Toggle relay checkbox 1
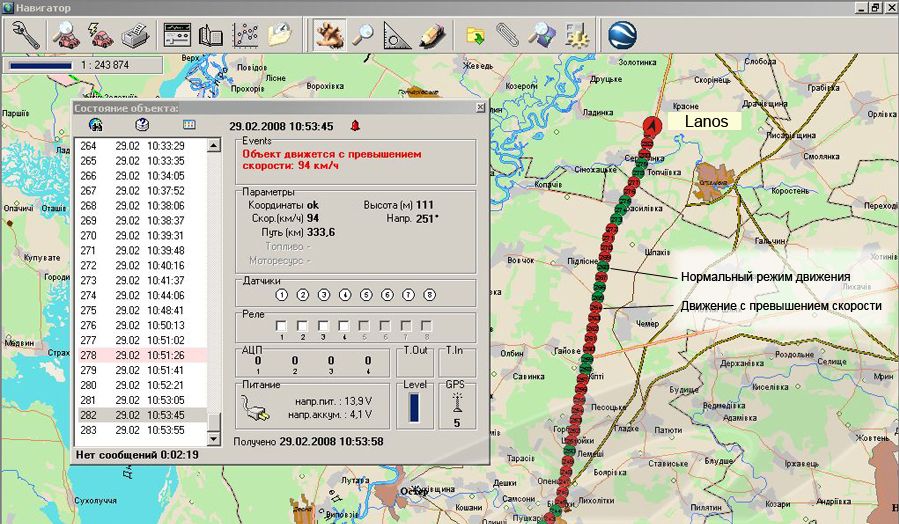Image resolution: width=899 pixels, height=524 pixels. tap(282, 325)
